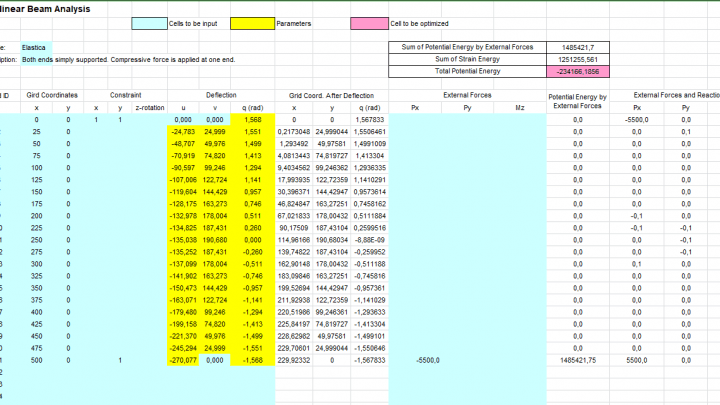Click the 'Total Potential Energy' label

coord(467,71)
